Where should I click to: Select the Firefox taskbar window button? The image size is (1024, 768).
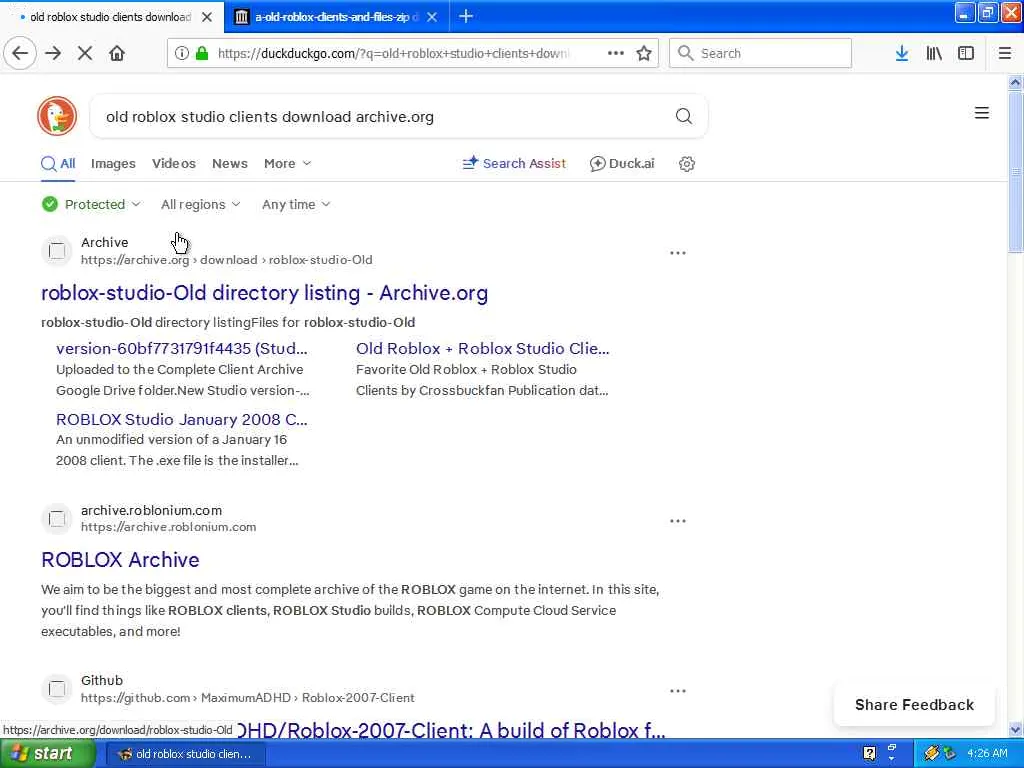185,754
